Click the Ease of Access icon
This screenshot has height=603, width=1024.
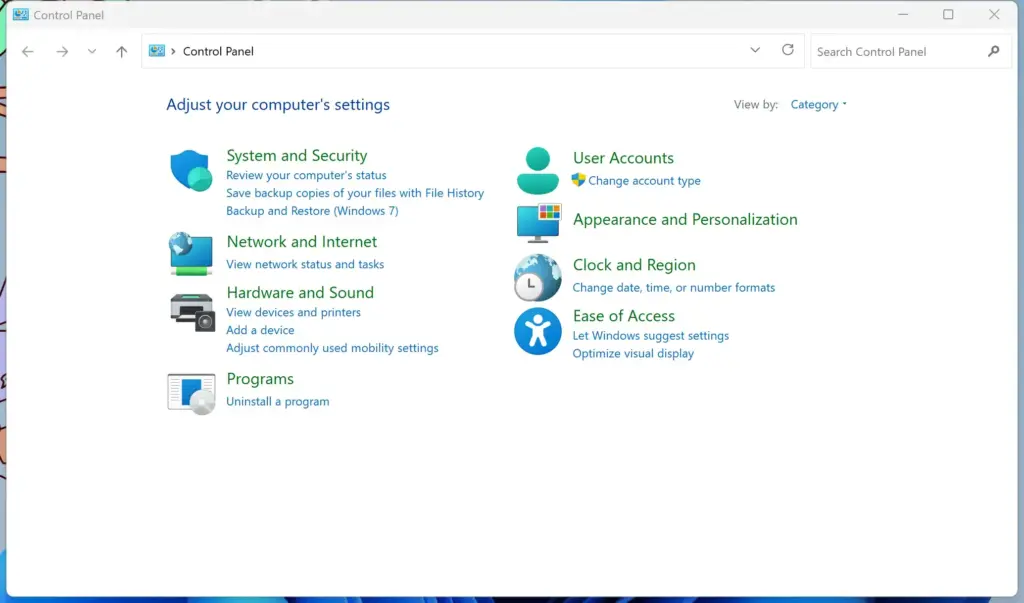(537, 331)
